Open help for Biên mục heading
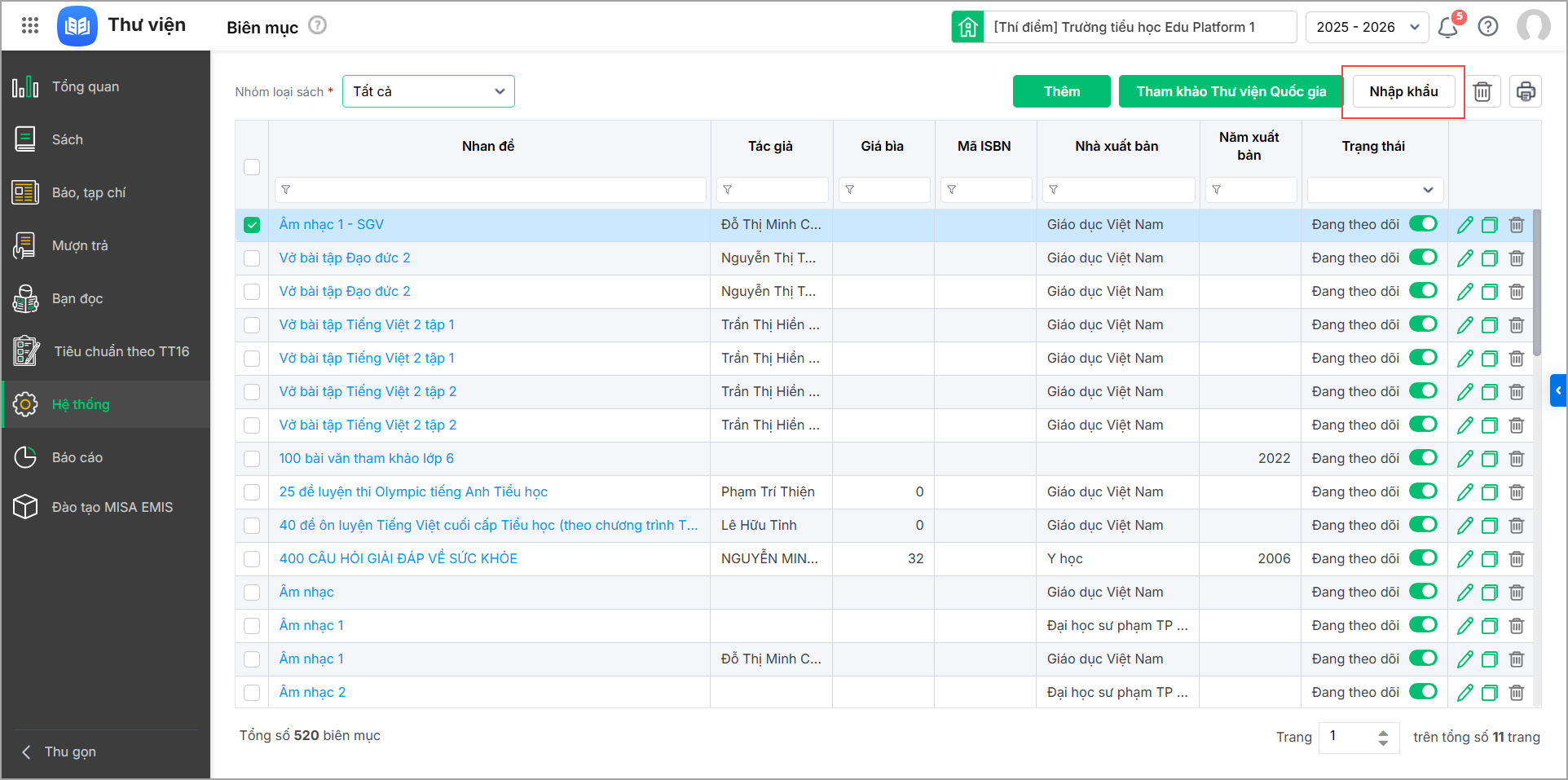Image resolution: width=1568 pixels, height=780 pixels. click(318, 25)
